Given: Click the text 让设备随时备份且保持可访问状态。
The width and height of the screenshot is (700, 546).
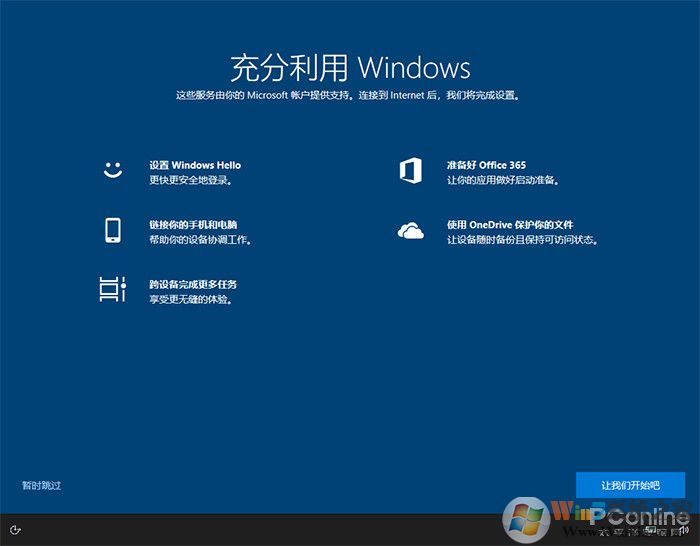Looking at the screenshot, I should pyautogui.click(x=522, y=240).
